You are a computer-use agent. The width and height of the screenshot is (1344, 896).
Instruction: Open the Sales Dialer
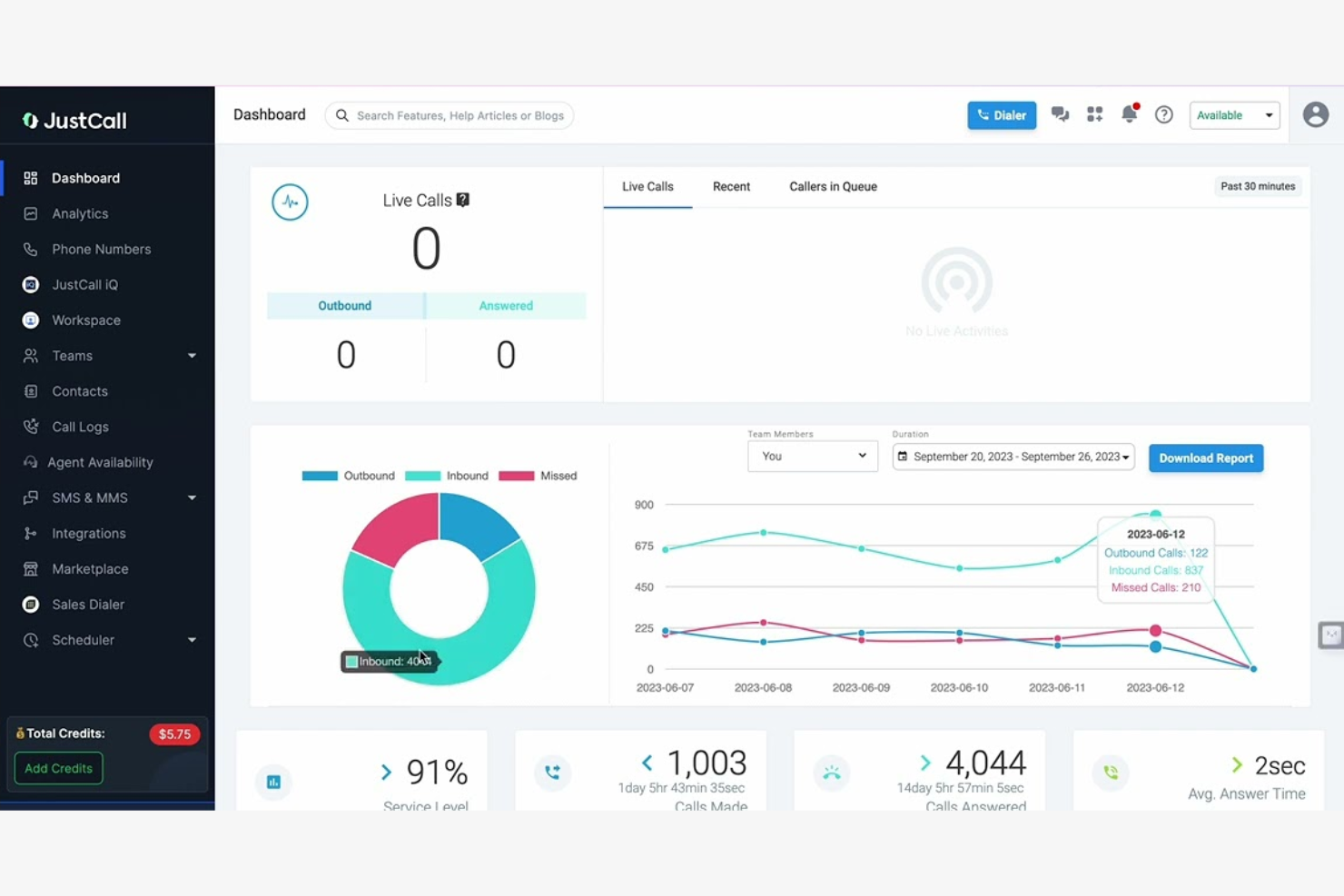(88, 604)
